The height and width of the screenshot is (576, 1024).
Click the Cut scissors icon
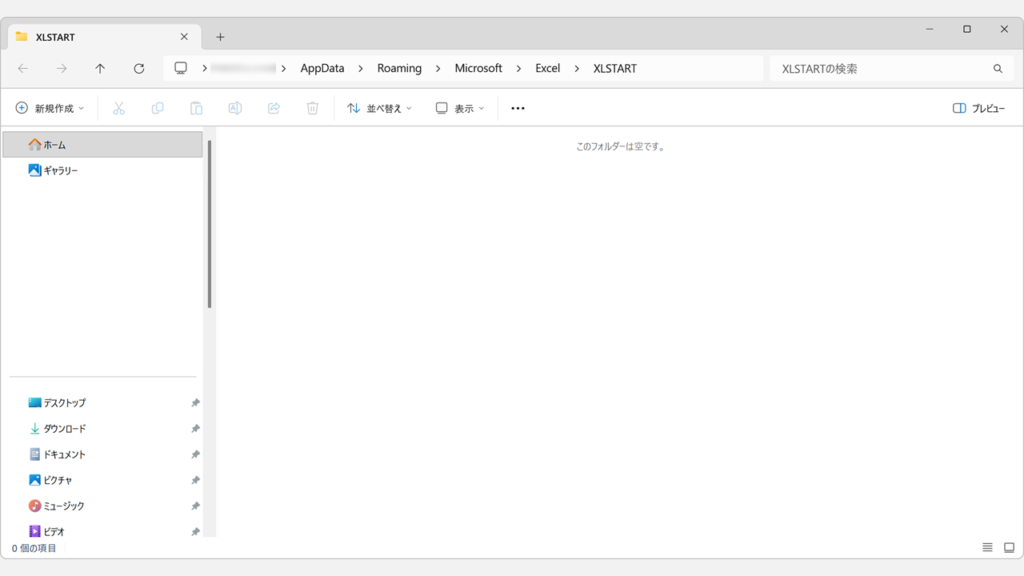click(119, 108)
